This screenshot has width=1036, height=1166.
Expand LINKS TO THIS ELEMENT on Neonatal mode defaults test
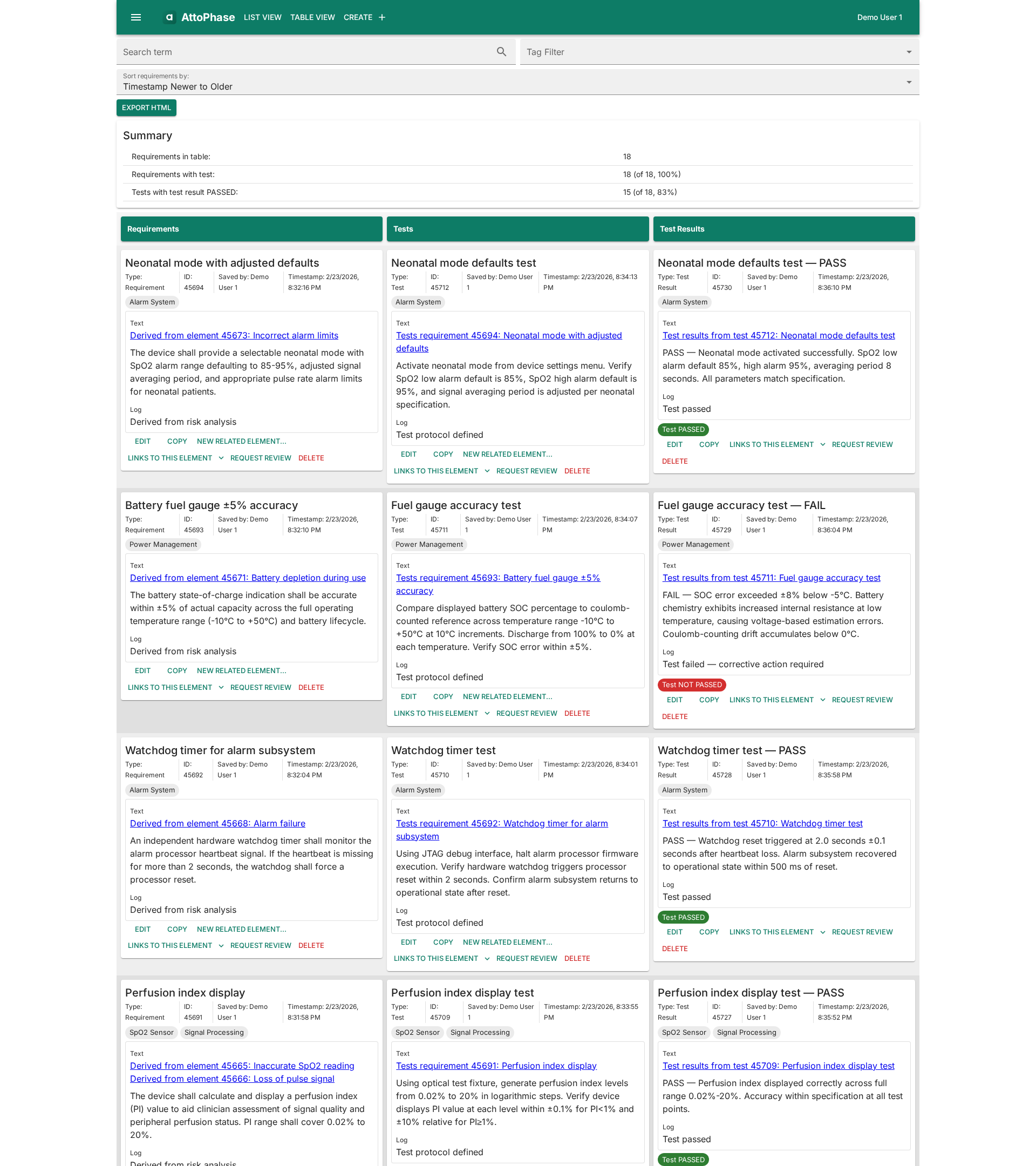487,471
